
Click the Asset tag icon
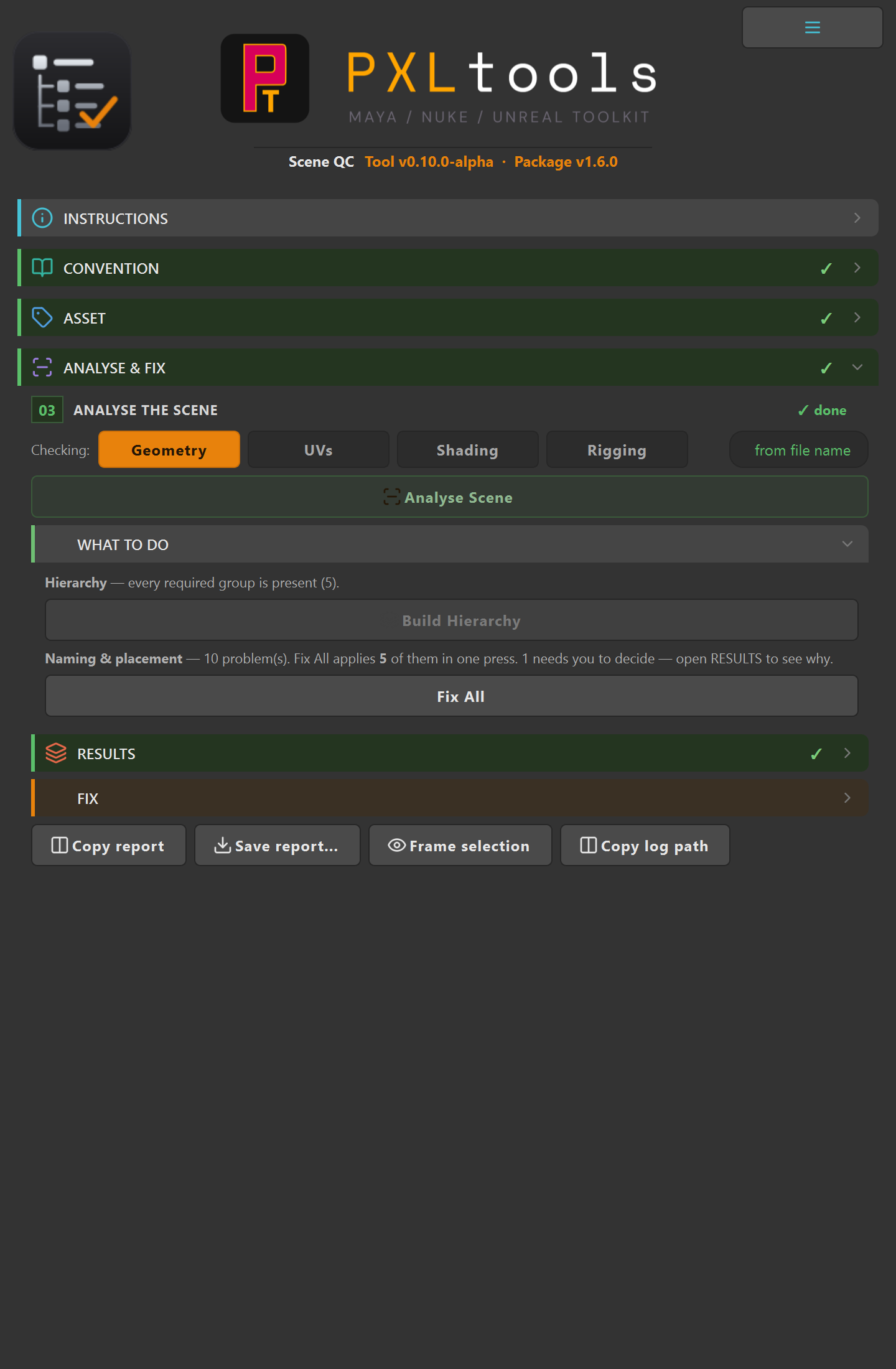42,317
